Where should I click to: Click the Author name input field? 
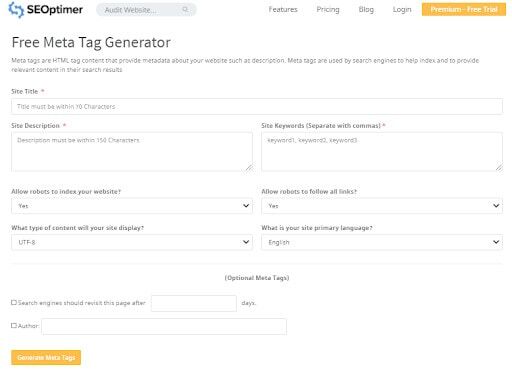(164, 326)
